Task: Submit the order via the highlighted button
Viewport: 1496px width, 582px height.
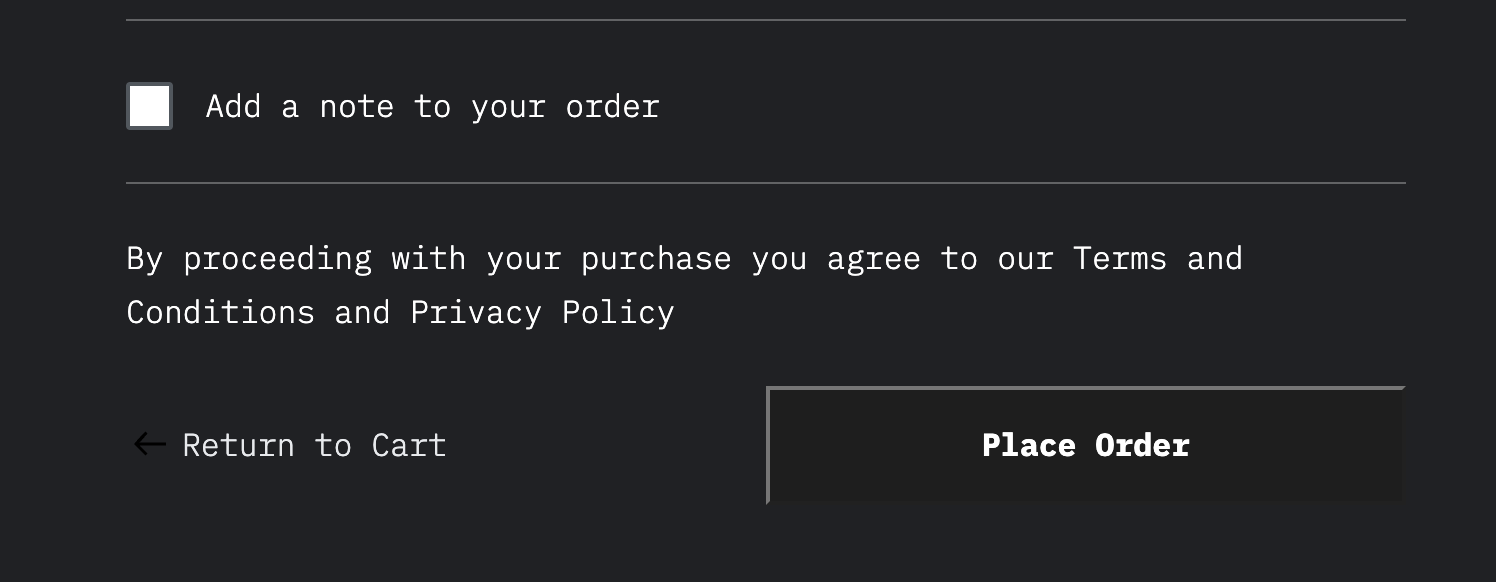Action: [x=1085, y=445]
